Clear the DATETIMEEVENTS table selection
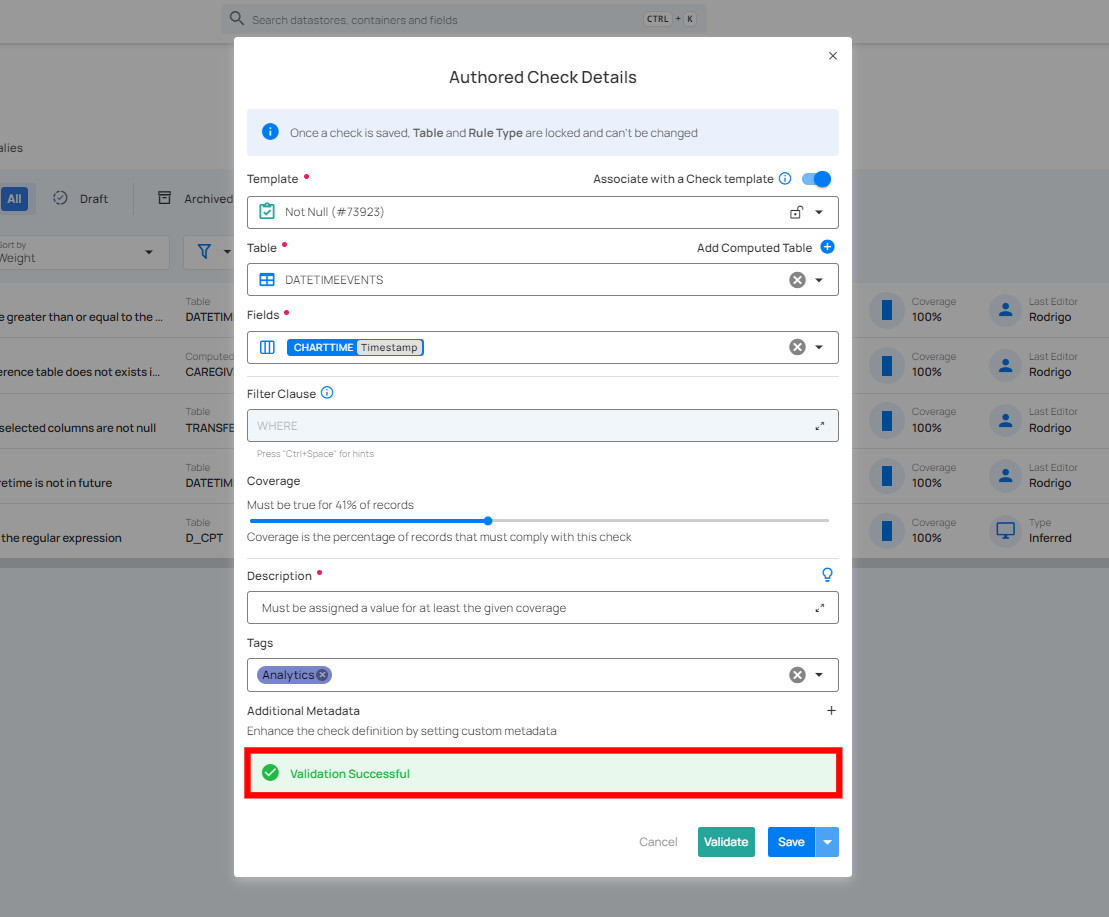The height and width of the screenshot is (917, 1109). (797, 280)
